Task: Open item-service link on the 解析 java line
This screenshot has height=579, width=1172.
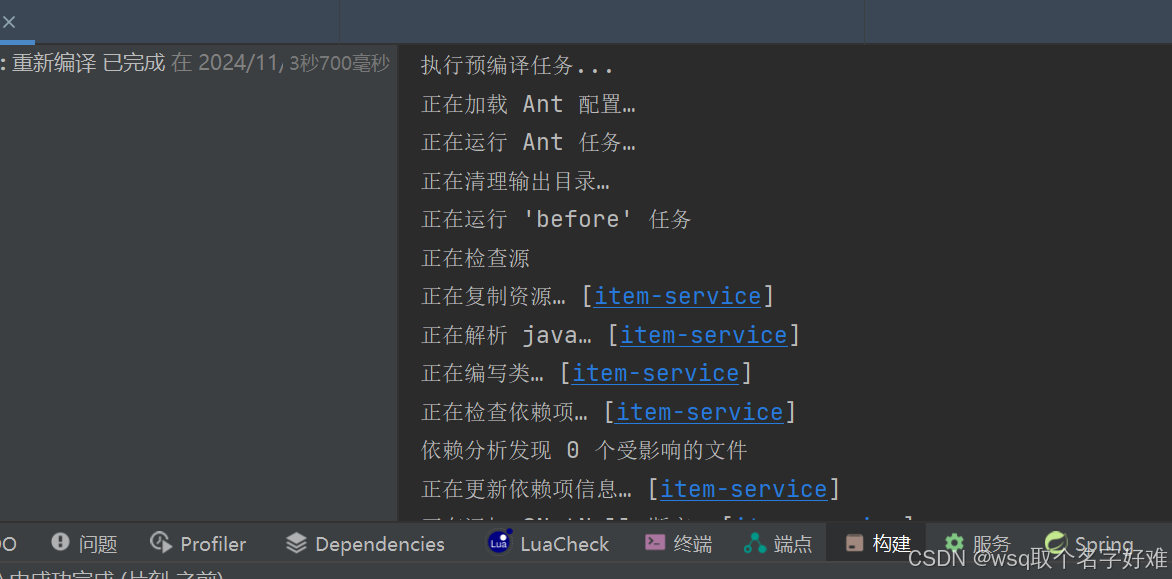Action: 703,334
